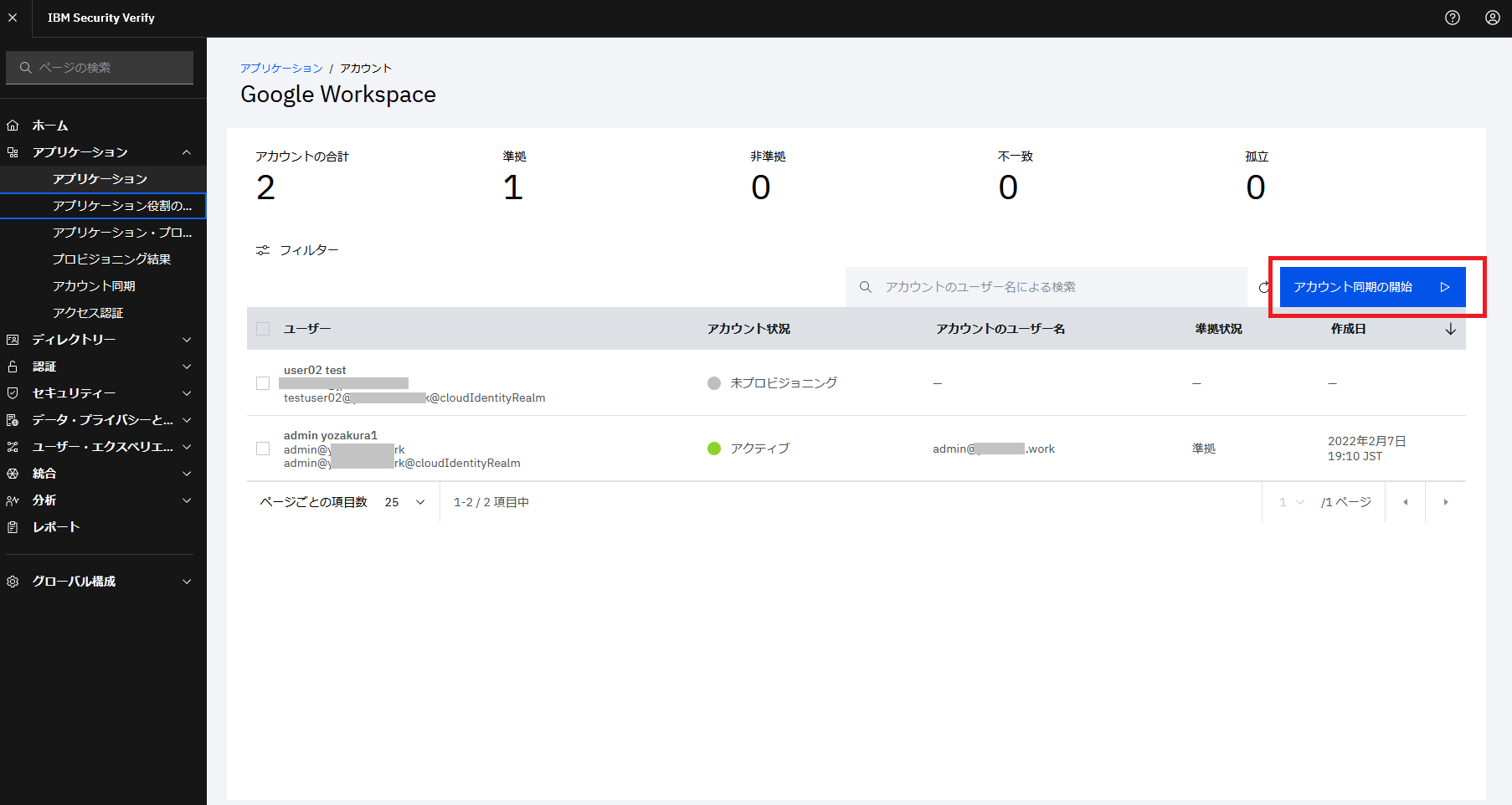The image size is (1512, 805).
Task: Check the user02 test row checkbox
Action: point(263,383)
